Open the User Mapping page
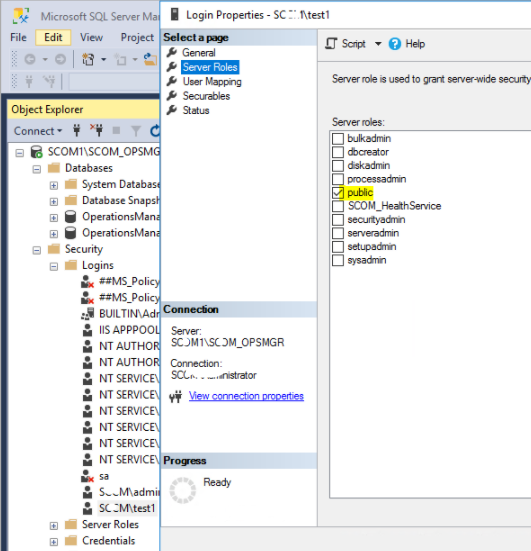 click(212, 82)
